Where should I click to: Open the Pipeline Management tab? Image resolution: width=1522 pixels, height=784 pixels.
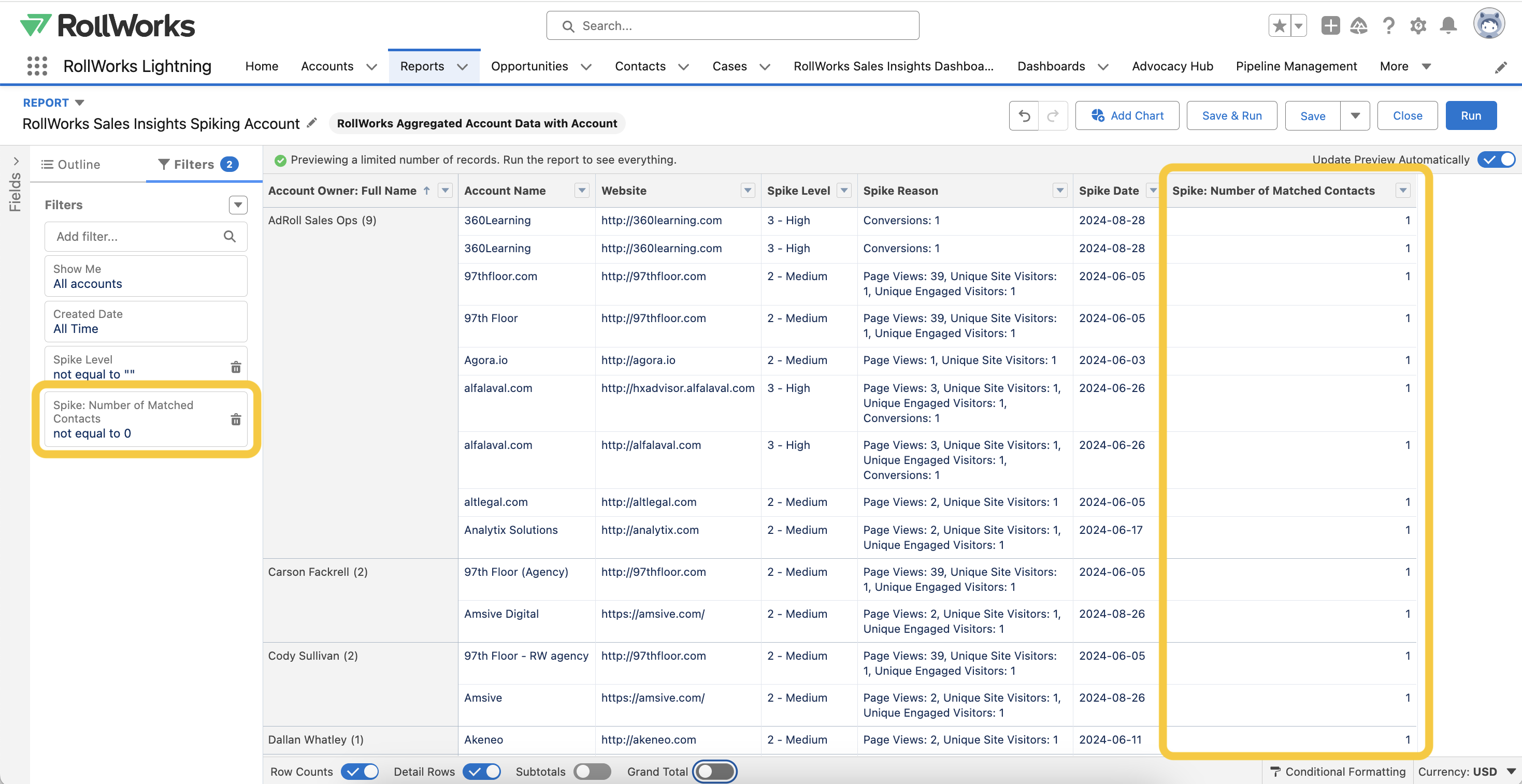[1296, 66]
